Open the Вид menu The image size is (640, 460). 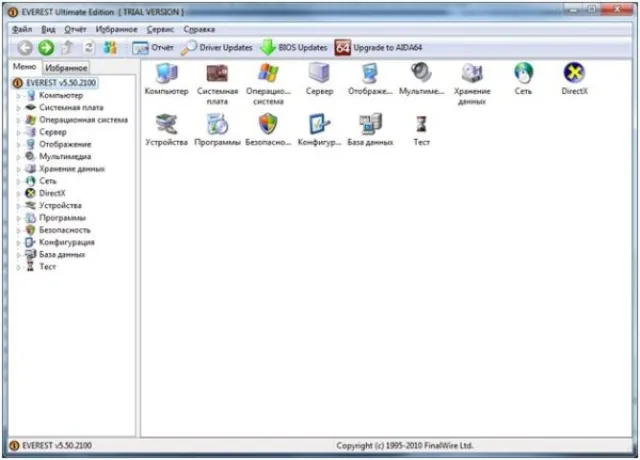coord(48,29)
